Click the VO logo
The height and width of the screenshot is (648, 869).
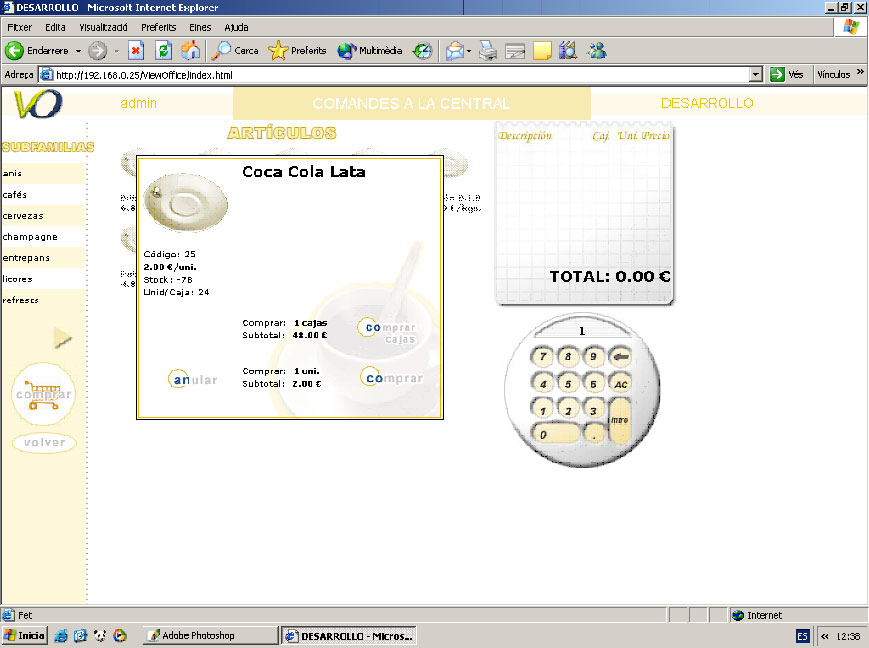[x=38, y=102]
